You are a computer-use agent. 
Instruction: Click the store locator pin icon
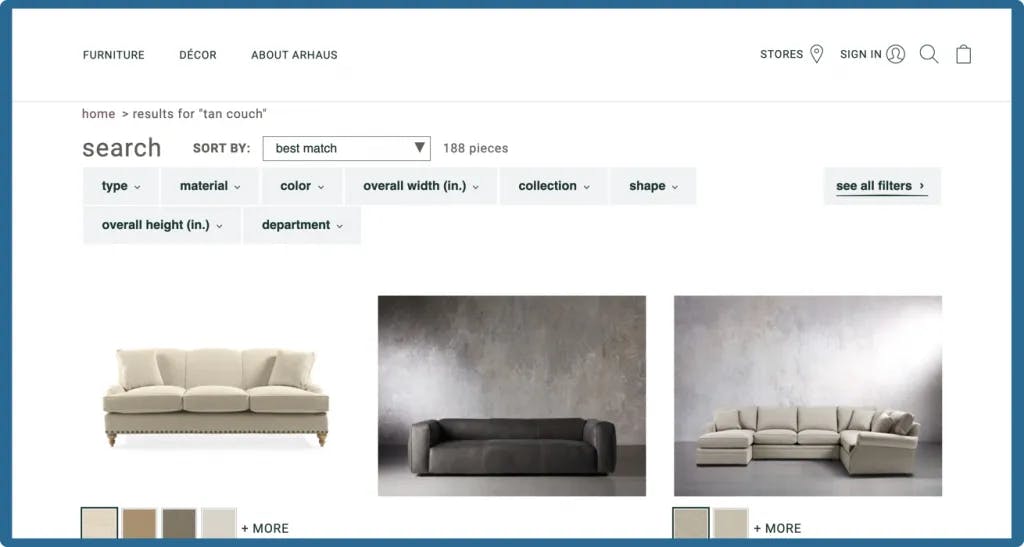point(816,54)
